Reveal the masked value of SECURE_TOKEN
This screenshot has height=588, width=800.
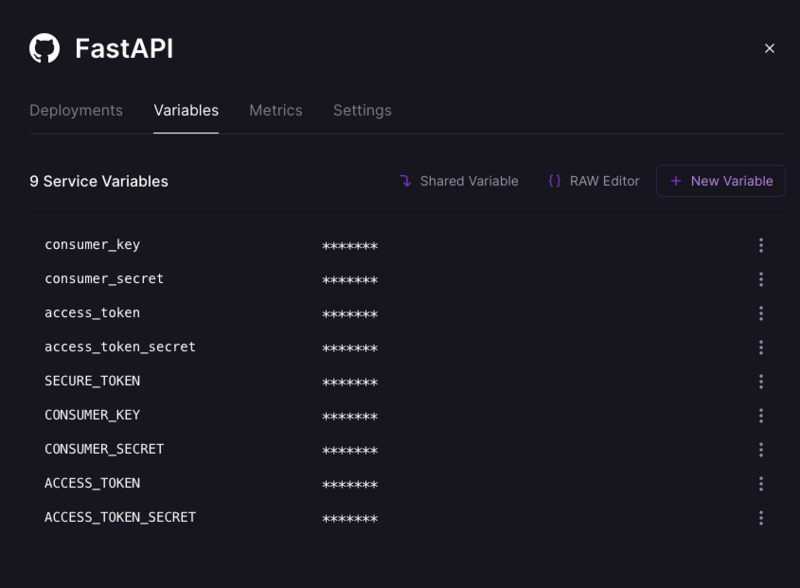click(350, 383)
